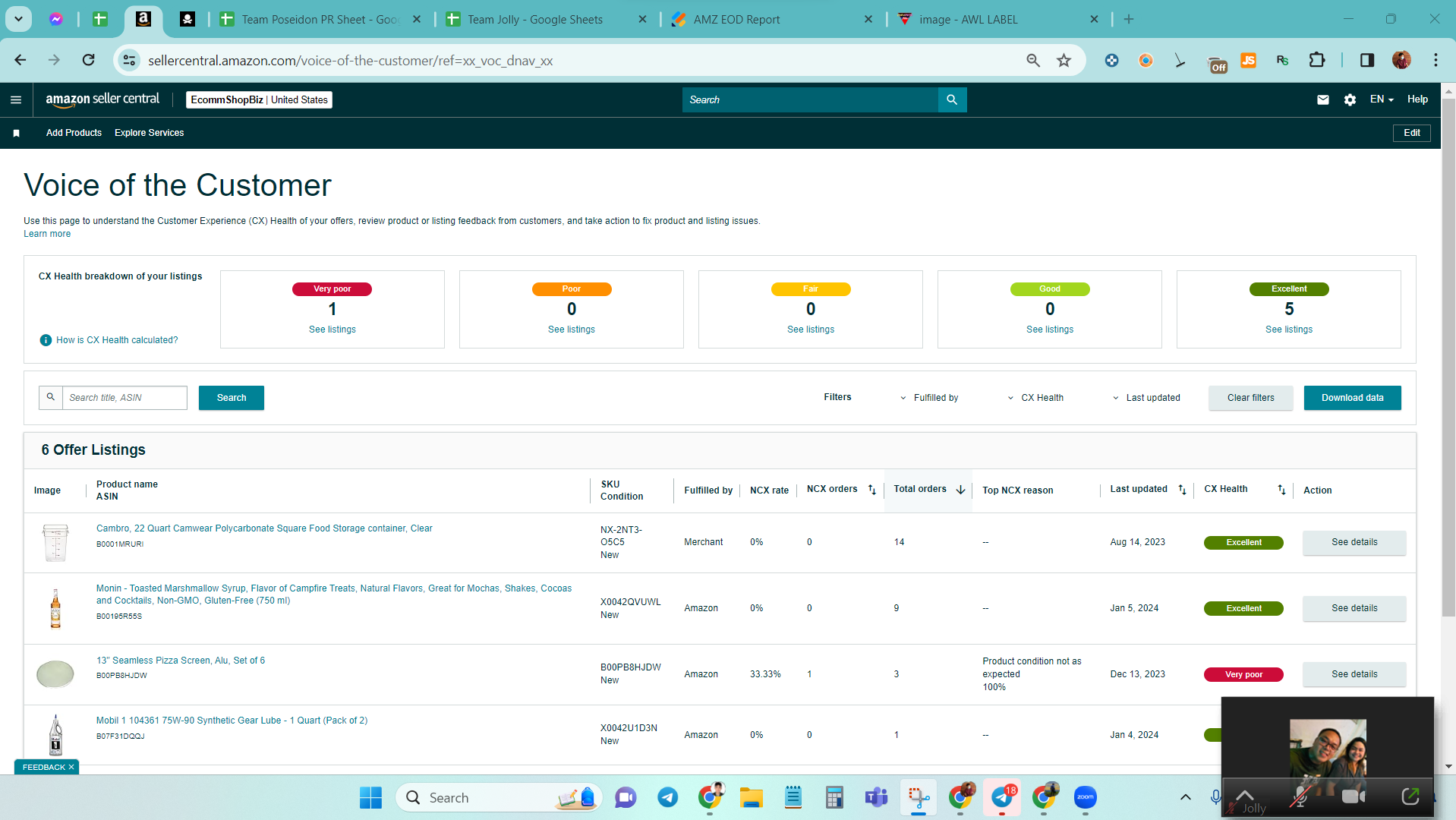The width and height of the screenshot is (1456, 820).
Task: Click See details for Cambro container
Action: 1354,542
